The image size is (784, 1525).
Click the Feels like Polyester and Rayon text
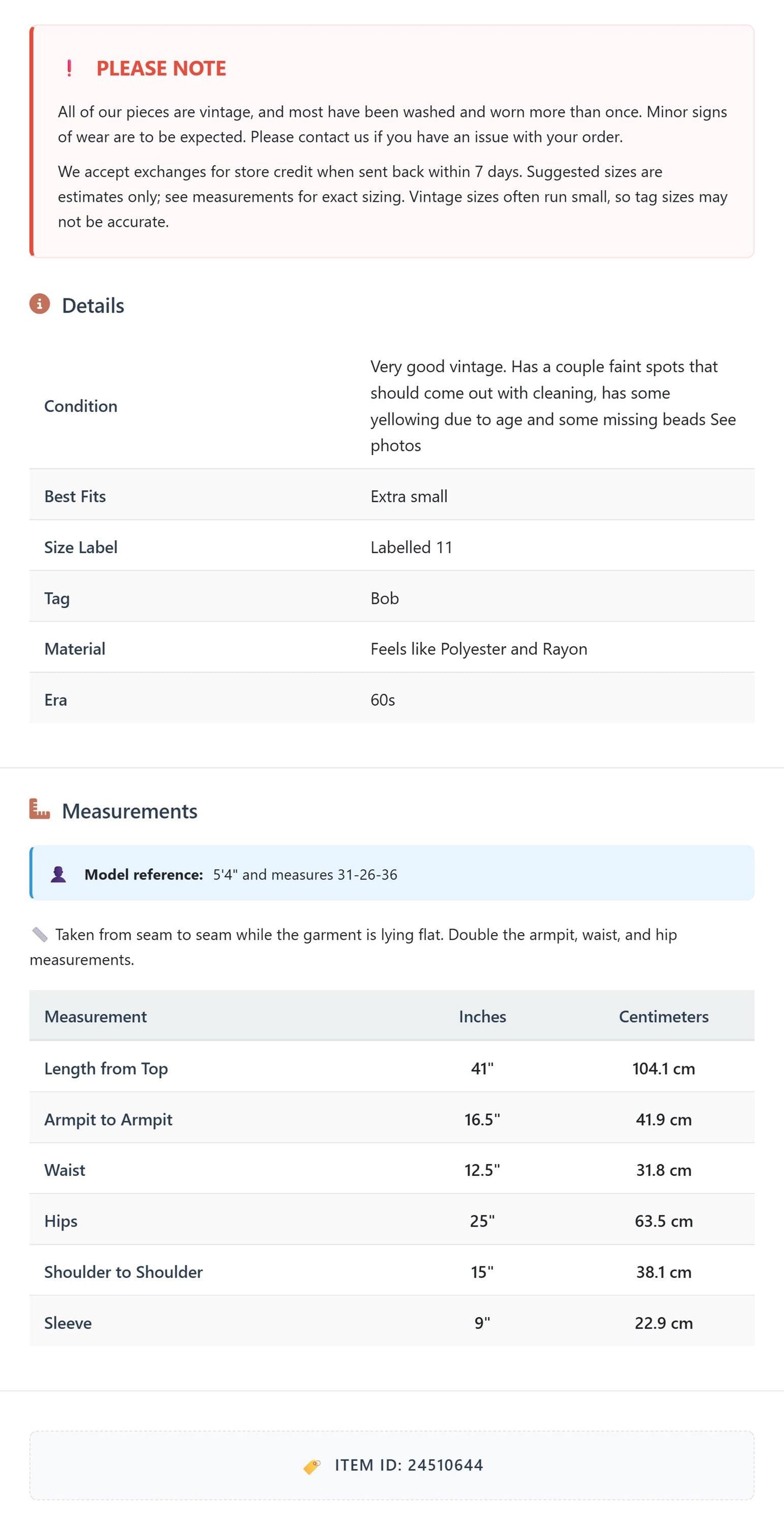click(x=479, y=649)
